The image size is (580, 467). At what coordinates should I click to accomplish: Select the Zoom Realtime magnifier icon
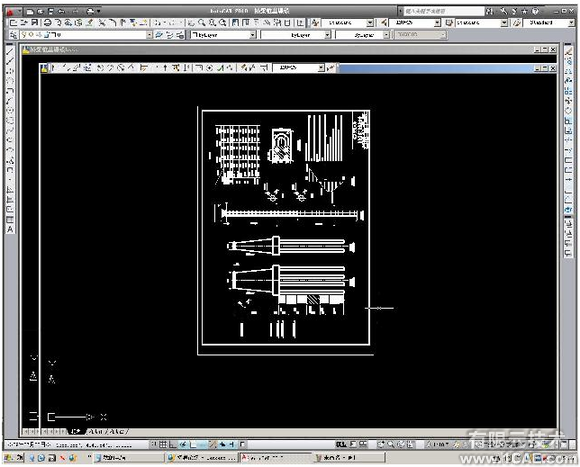(202, 23)
